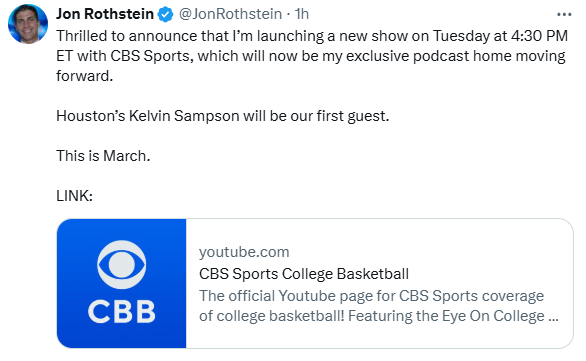The width and height of the screenshot is (586, 361).
Task: Open the blue CBB link card thumbnail
Action: [x=121, y=284]
